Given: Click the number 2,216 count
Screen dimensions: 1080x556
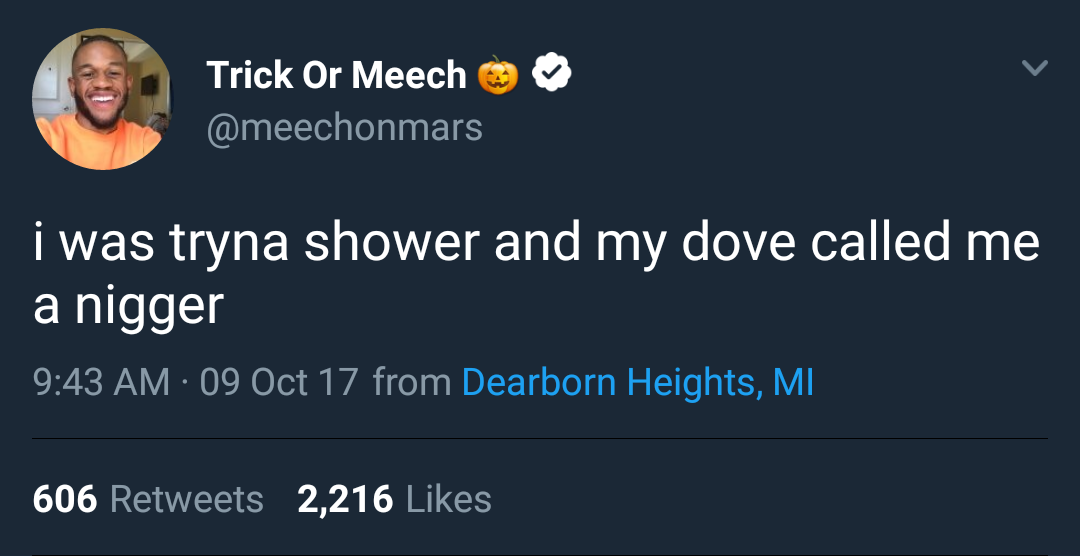Looking at the screenshot, I should [345, 498].
